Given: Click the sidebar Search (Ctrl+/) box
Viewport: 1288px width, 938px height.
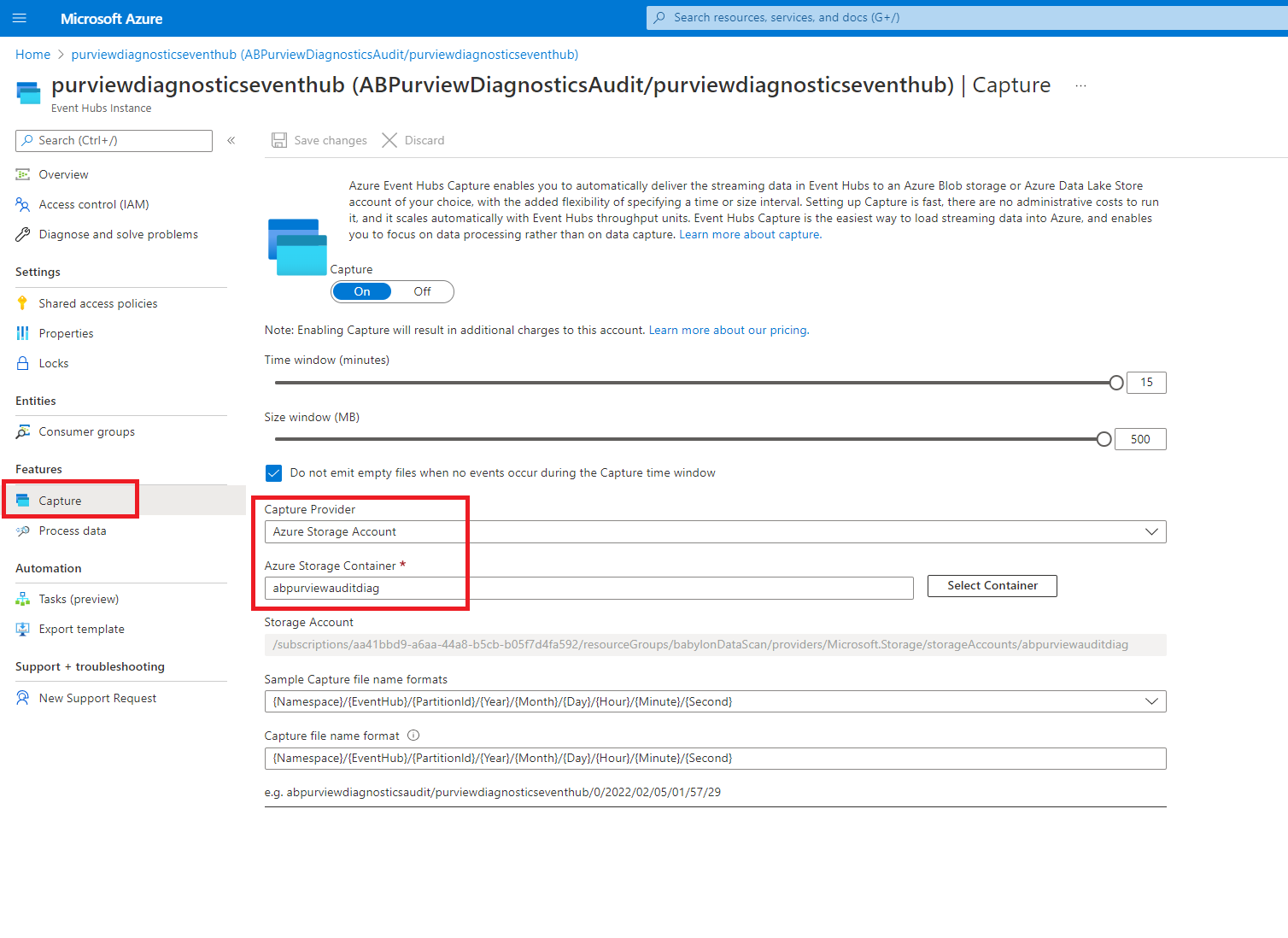Looking at the screenshot, I should point(114,140).
